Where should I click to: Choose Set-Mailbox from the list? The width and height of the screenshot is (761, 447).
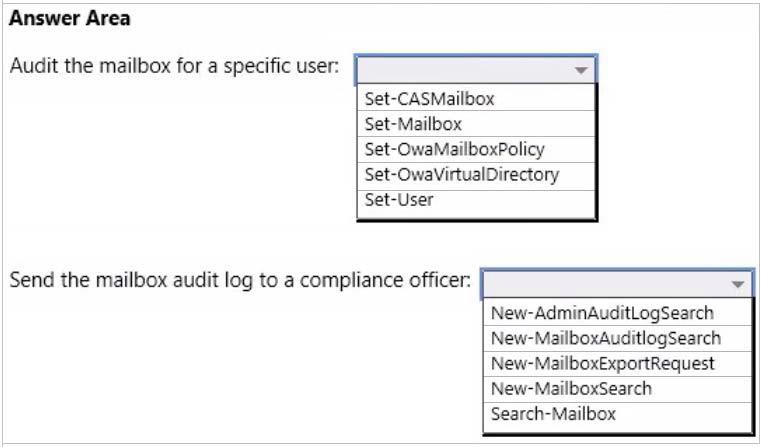point(476,124)
